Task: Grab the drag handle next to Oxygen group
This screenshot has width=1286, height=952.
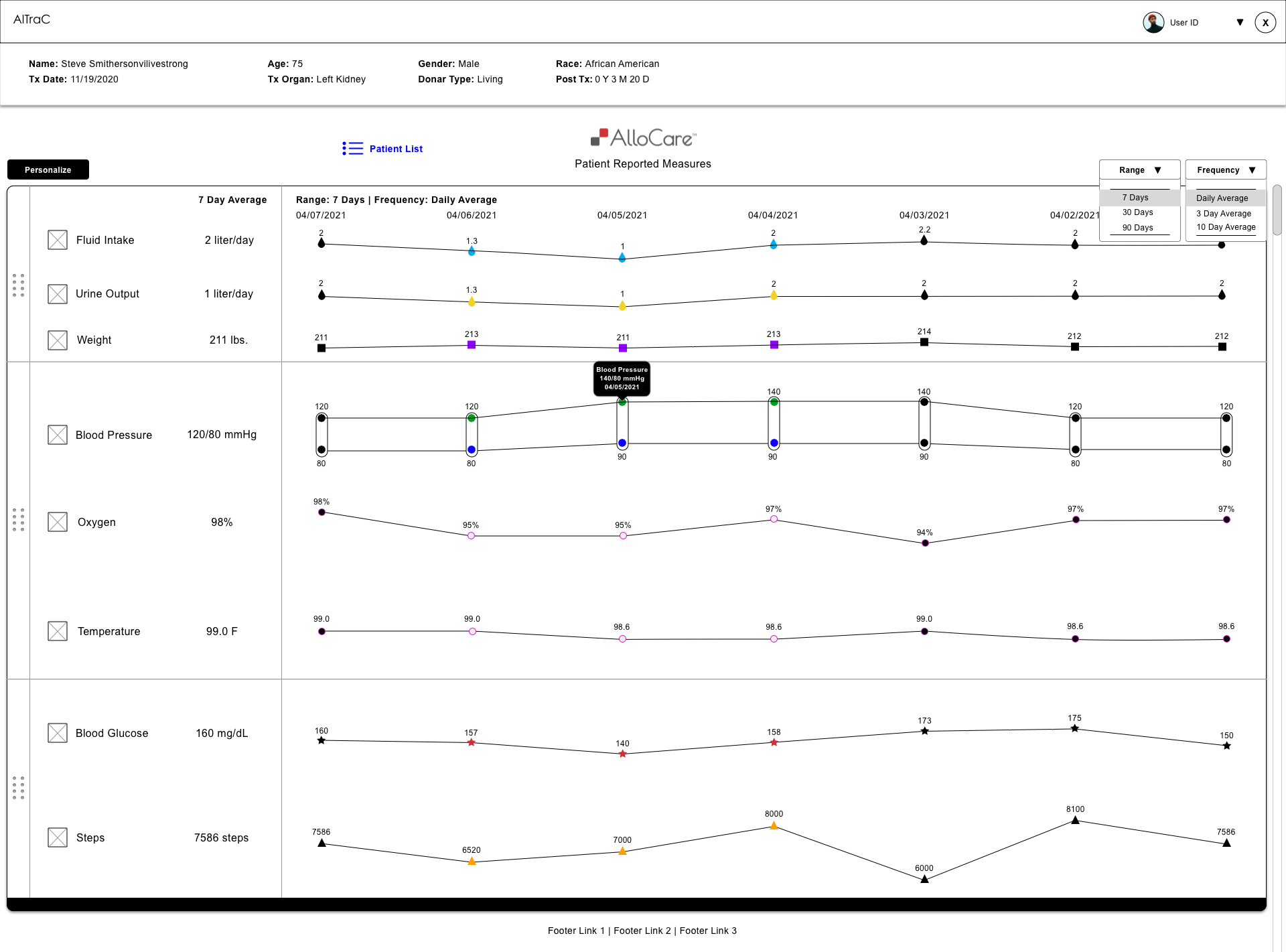Action: point(19,519)
